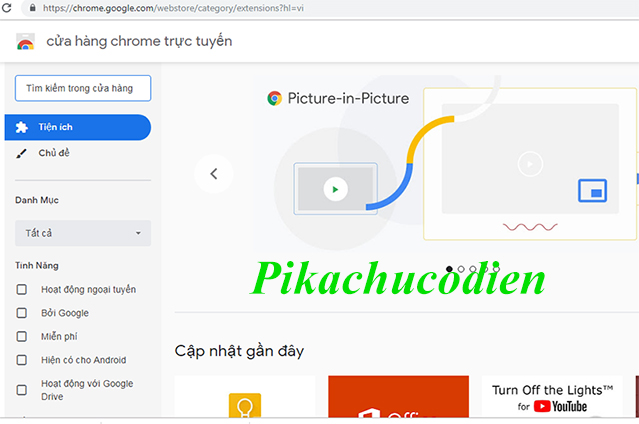This screenshot has height=424, width=639.
Task: Check the Bởi Google filter
Action: (22, 313)
